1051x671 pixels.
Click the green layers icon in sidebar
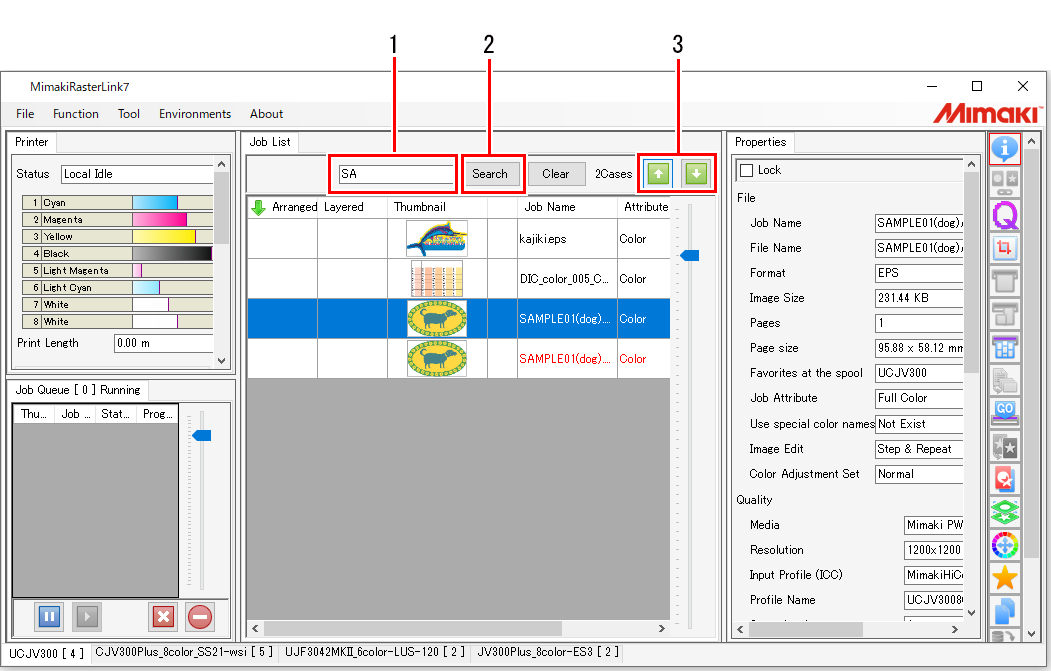point(1005,511)
